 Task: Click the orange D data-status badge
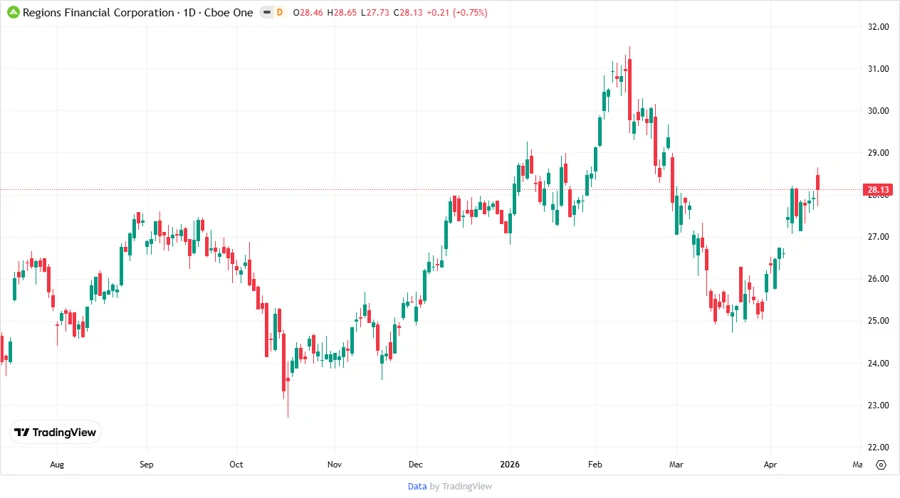[x=280, y=12]
